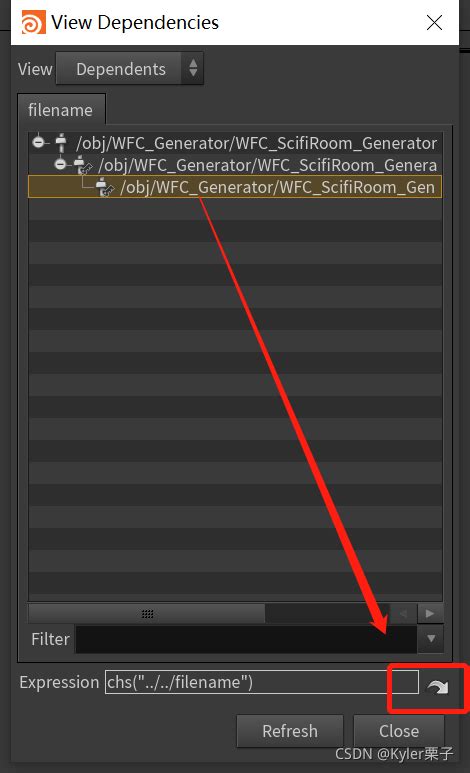Select the first /obj/WFC_Generator tree entry
The image size is (470, 773).
tap(256, 143)
